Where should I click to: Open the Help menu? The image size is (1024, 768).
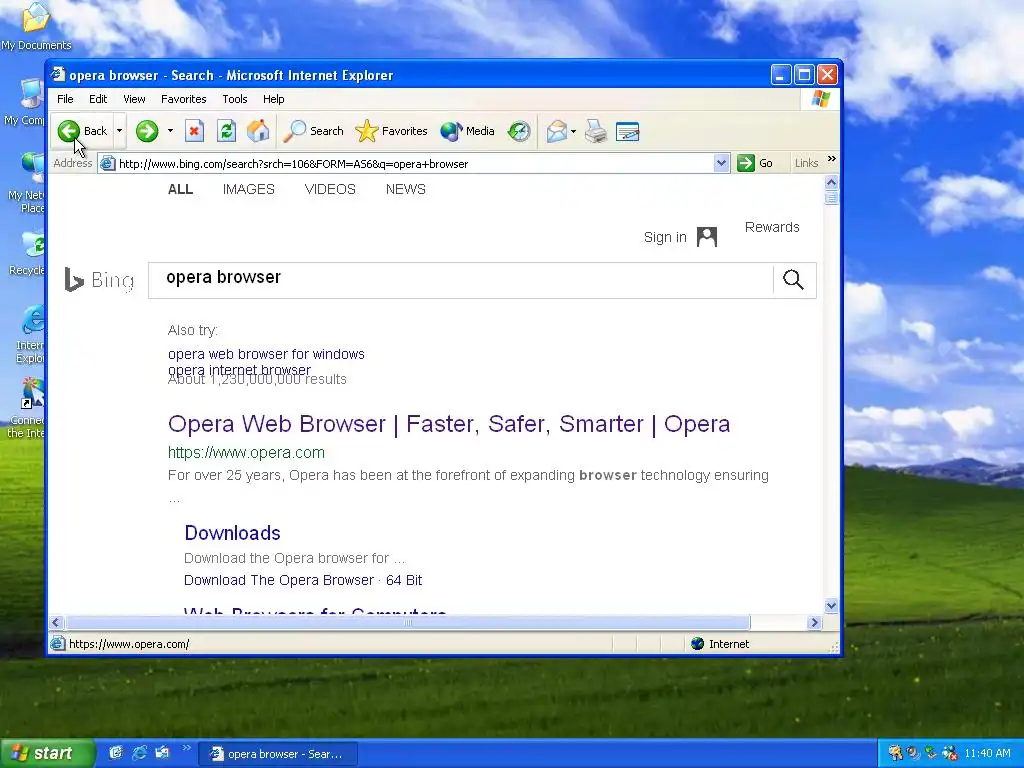click(274, 99)
